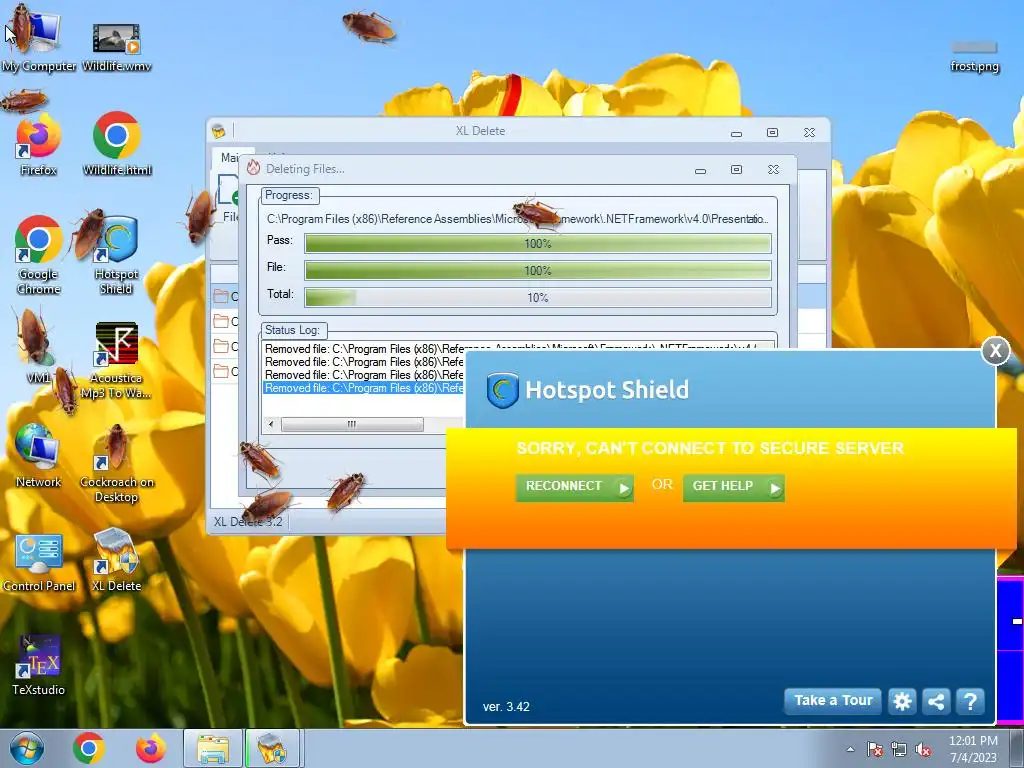
Task: Open File Explorer from taskbar
Action: [x=213, y=748]
